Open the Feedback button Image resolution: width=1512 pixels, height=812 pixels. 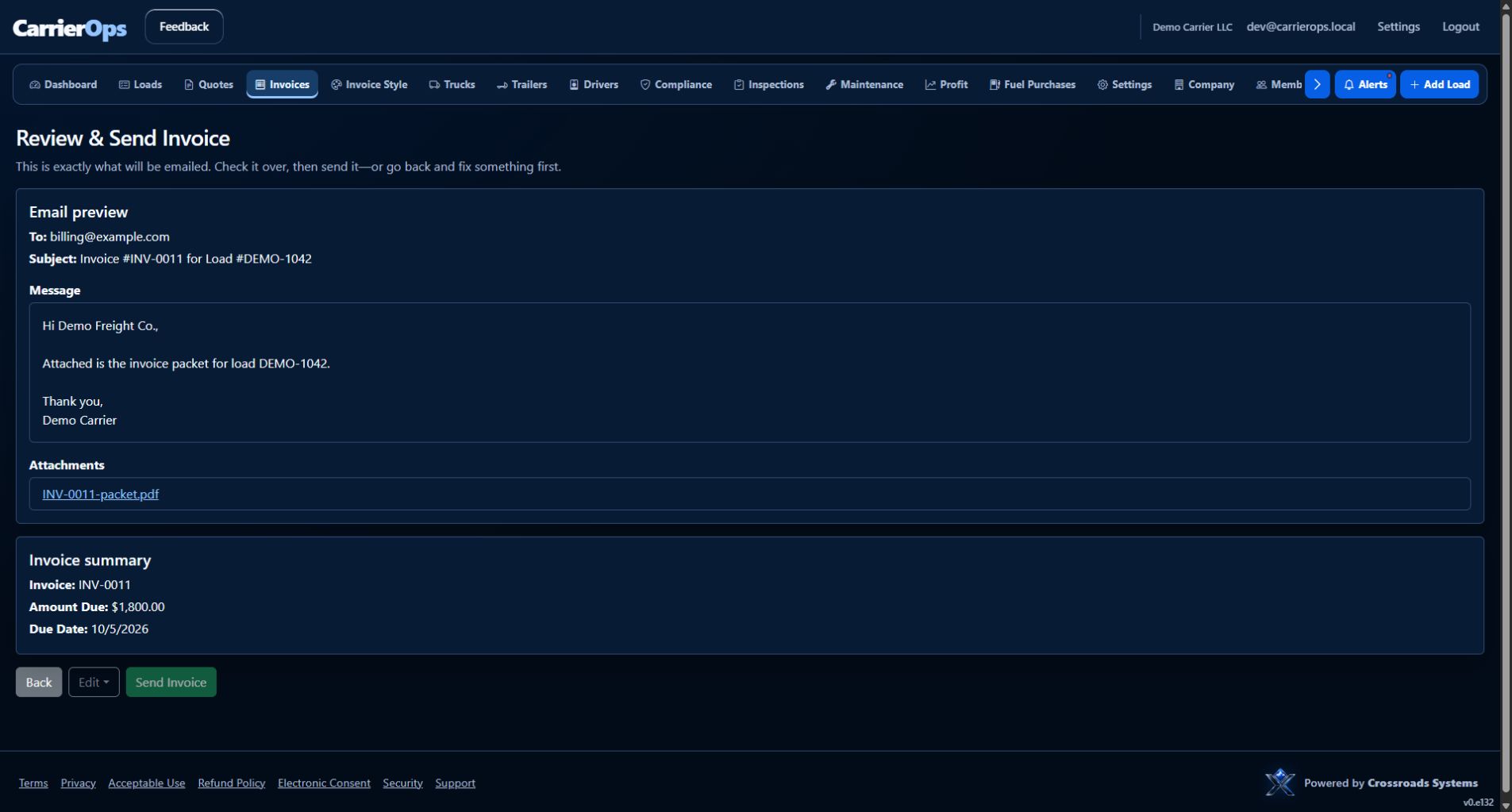click(x=184, y=27)
